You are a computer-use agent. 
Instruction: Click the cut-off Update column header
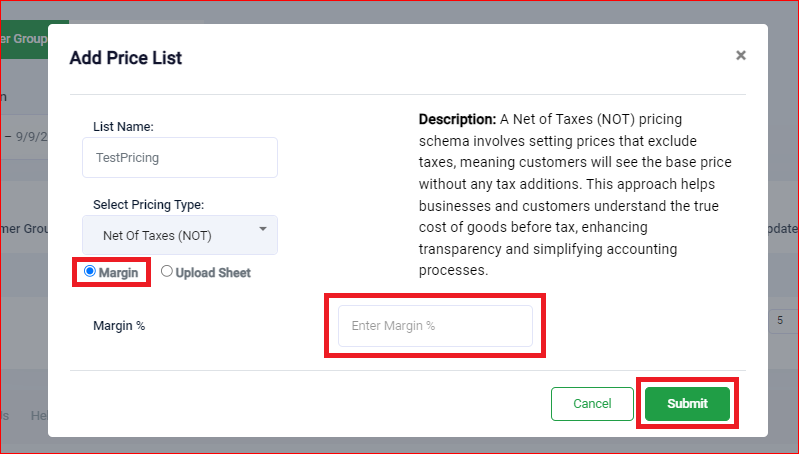coord(783,229)
